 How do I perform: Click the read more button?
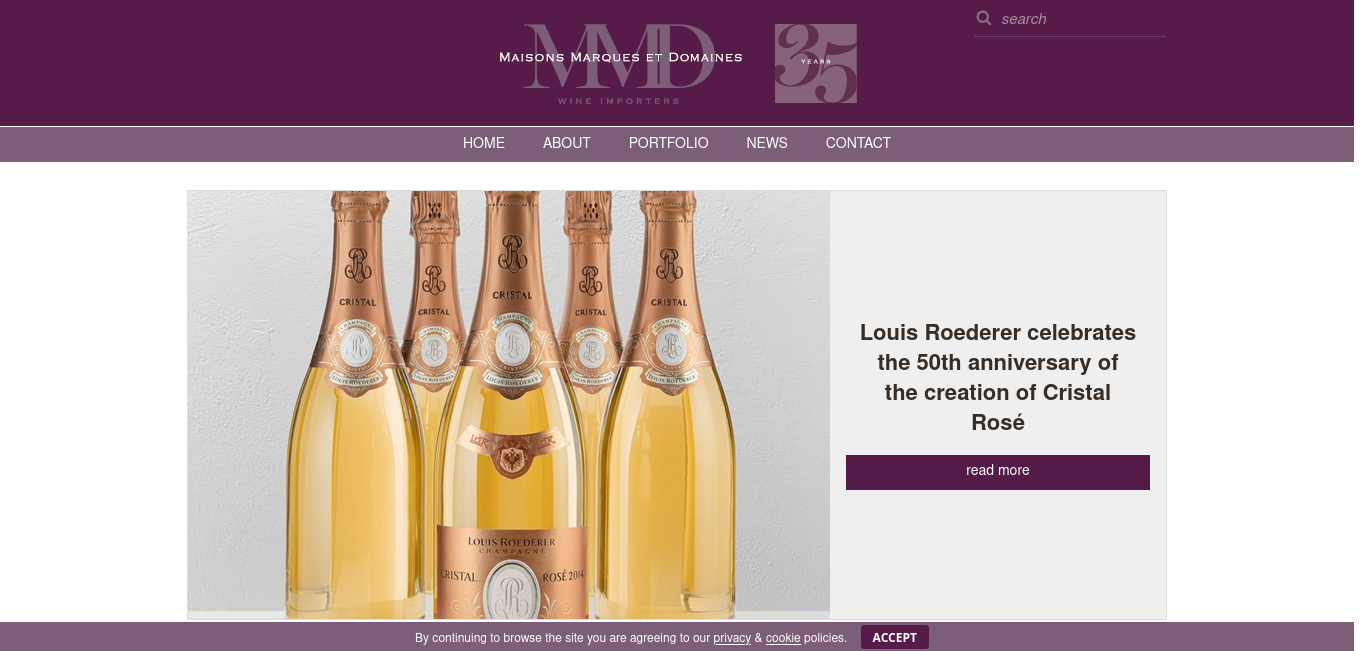pos(998,472)
